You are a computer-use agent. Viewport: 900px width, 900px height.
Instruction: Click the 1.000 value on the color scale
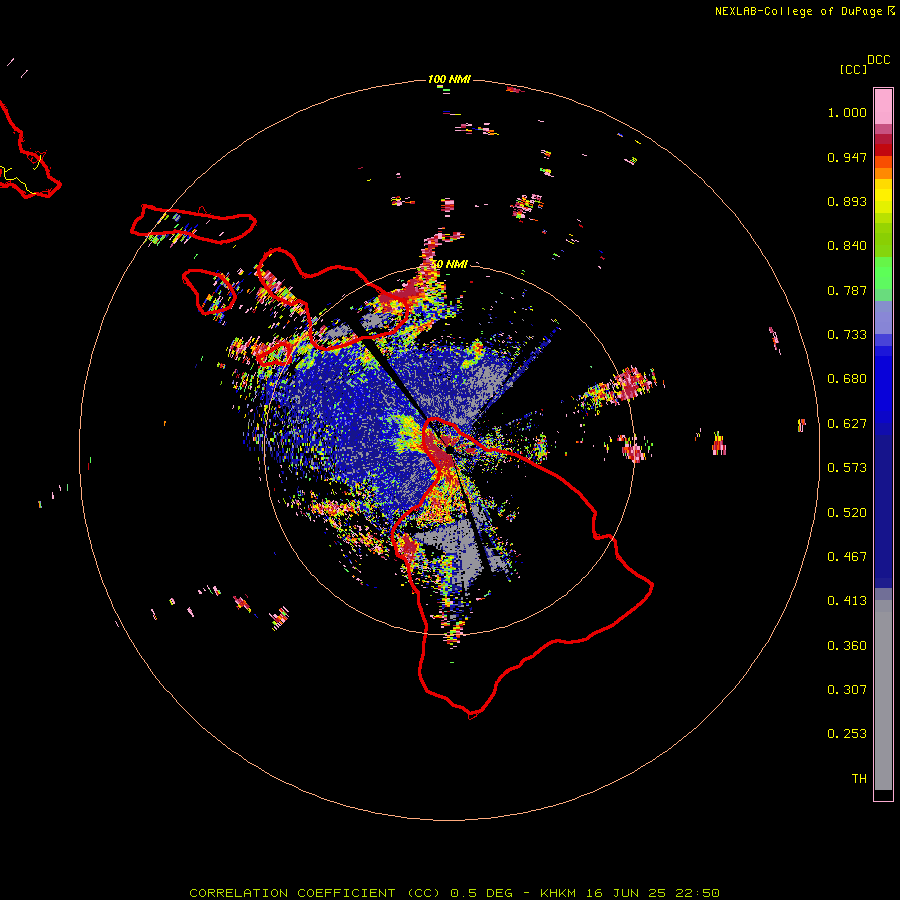click(847, 112)
